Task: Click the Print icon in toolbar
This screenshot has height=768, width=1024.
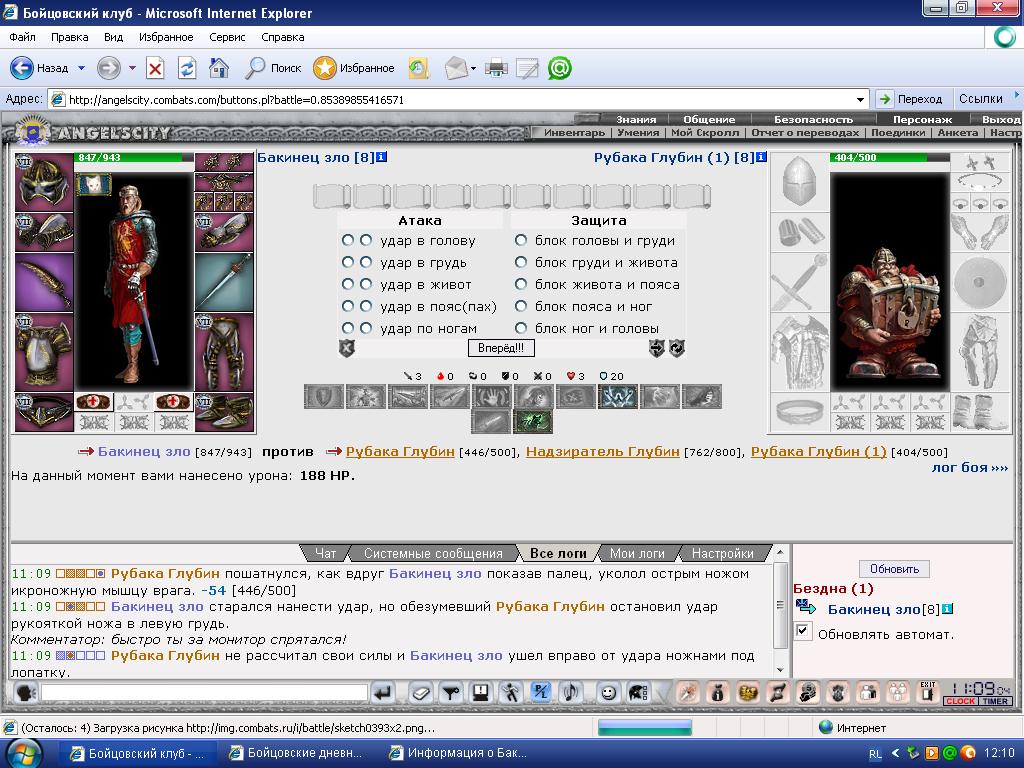Action: (496, 68)
